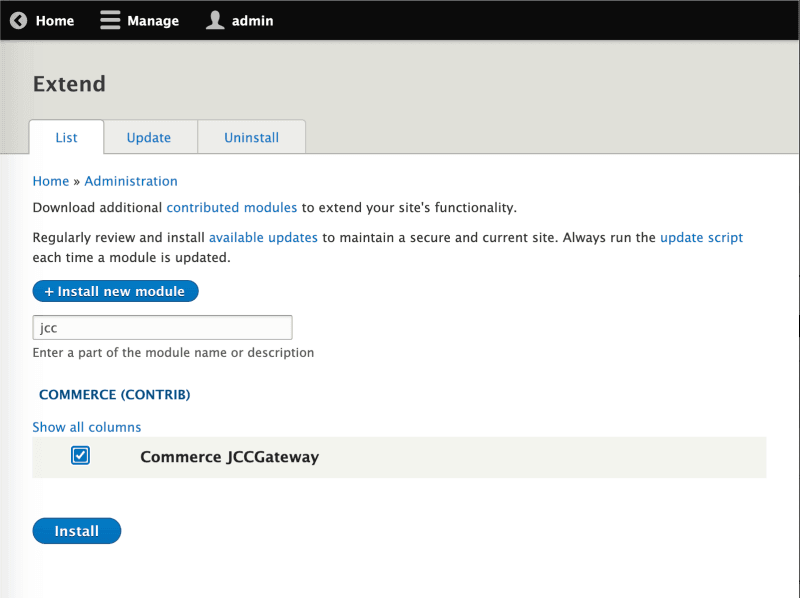800x598 pixels.
Task: Open the update script link
Action: point(701,238)
